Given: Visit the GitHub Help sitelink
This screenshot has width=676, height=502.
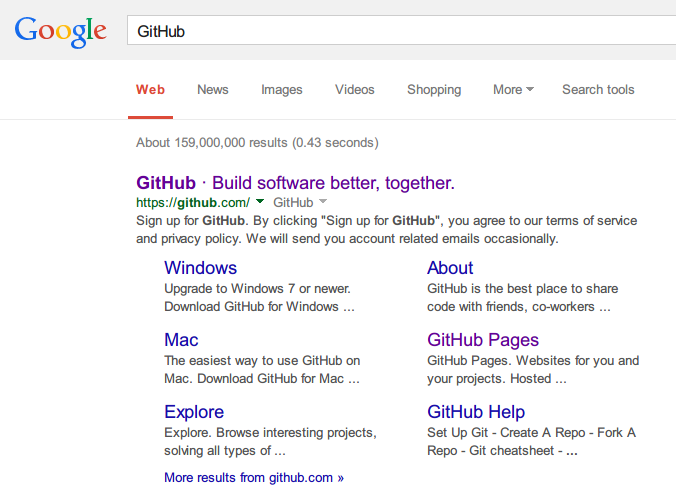Looking at the screenshot, I should click(476, 412).
